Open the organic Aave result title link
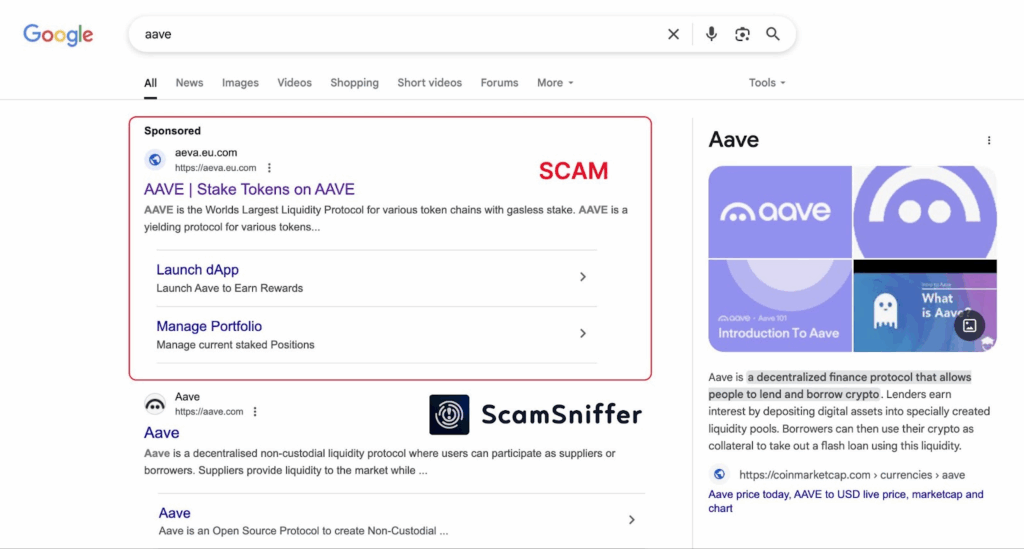This screenshot has width=1024, height=549. (x=161, y=433)
